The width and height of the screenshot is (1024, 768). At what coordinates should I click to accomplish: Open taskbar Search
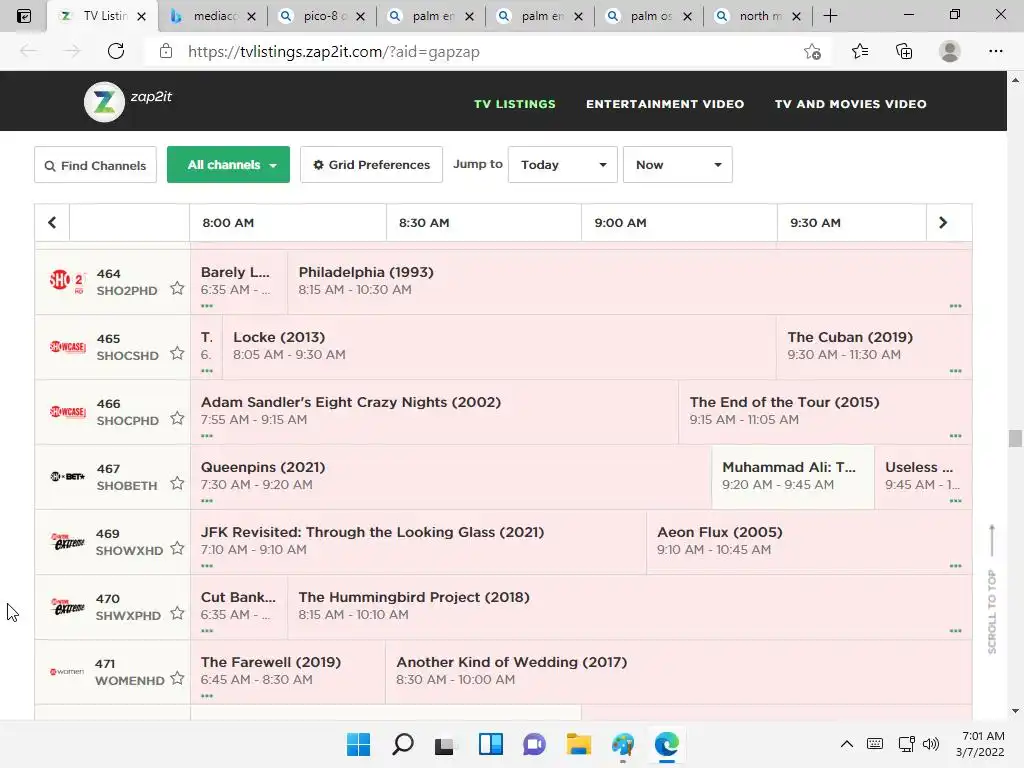click(402, 744)
